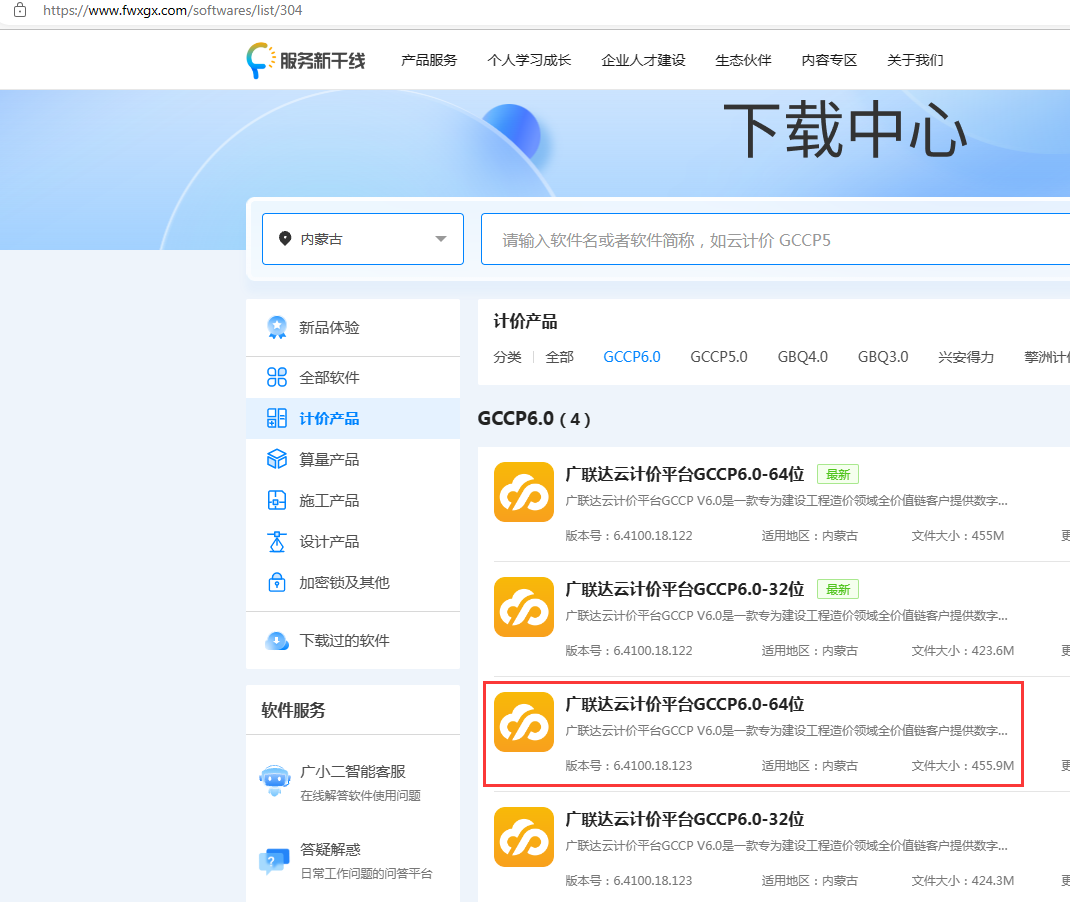Select the GBQ3.0 category filter
The width and height of the screenshot is (1070, 902).
[883, 357]
